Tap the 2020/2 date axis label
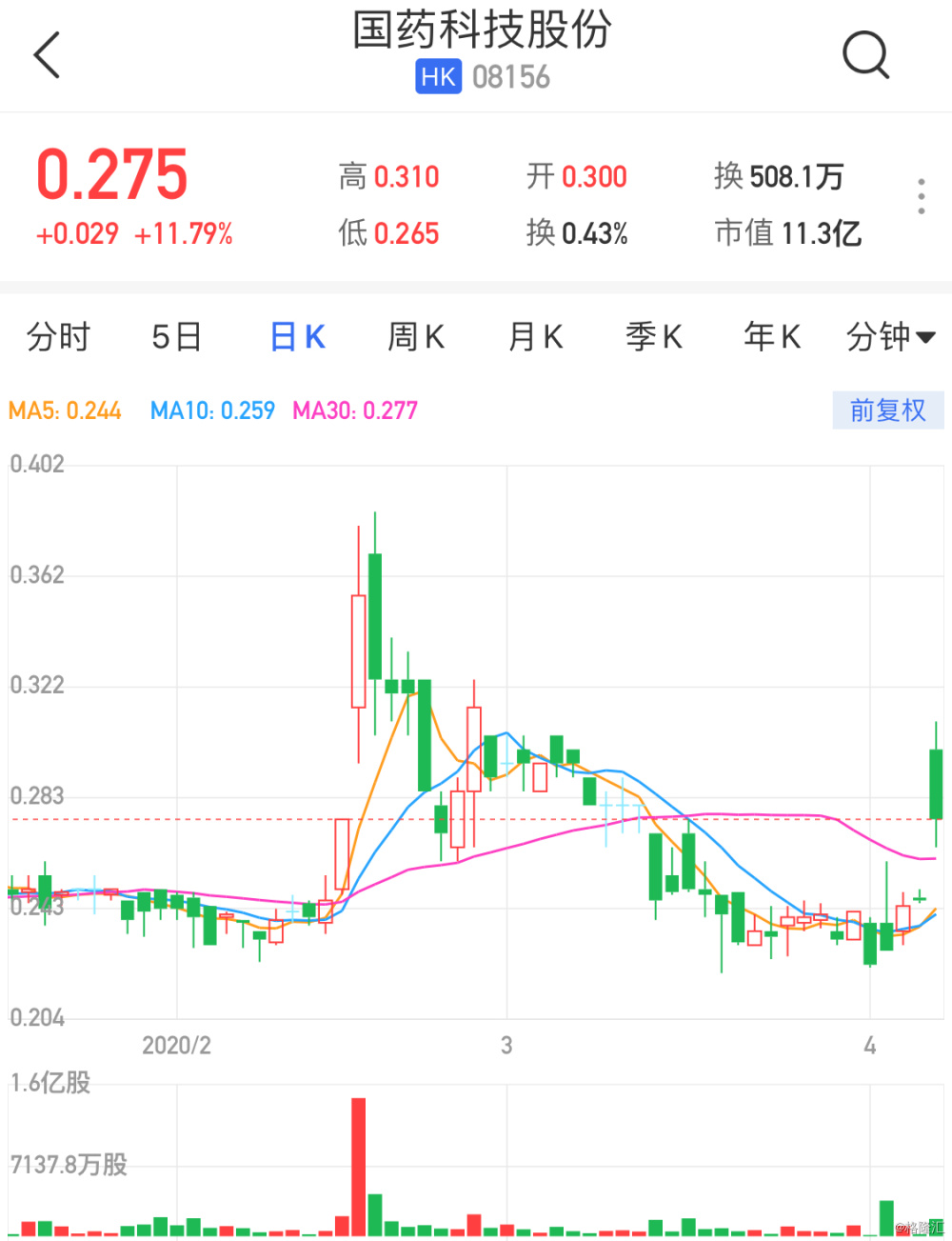The width and height of the screenshot is (952, 1241). click(177, 1046)
